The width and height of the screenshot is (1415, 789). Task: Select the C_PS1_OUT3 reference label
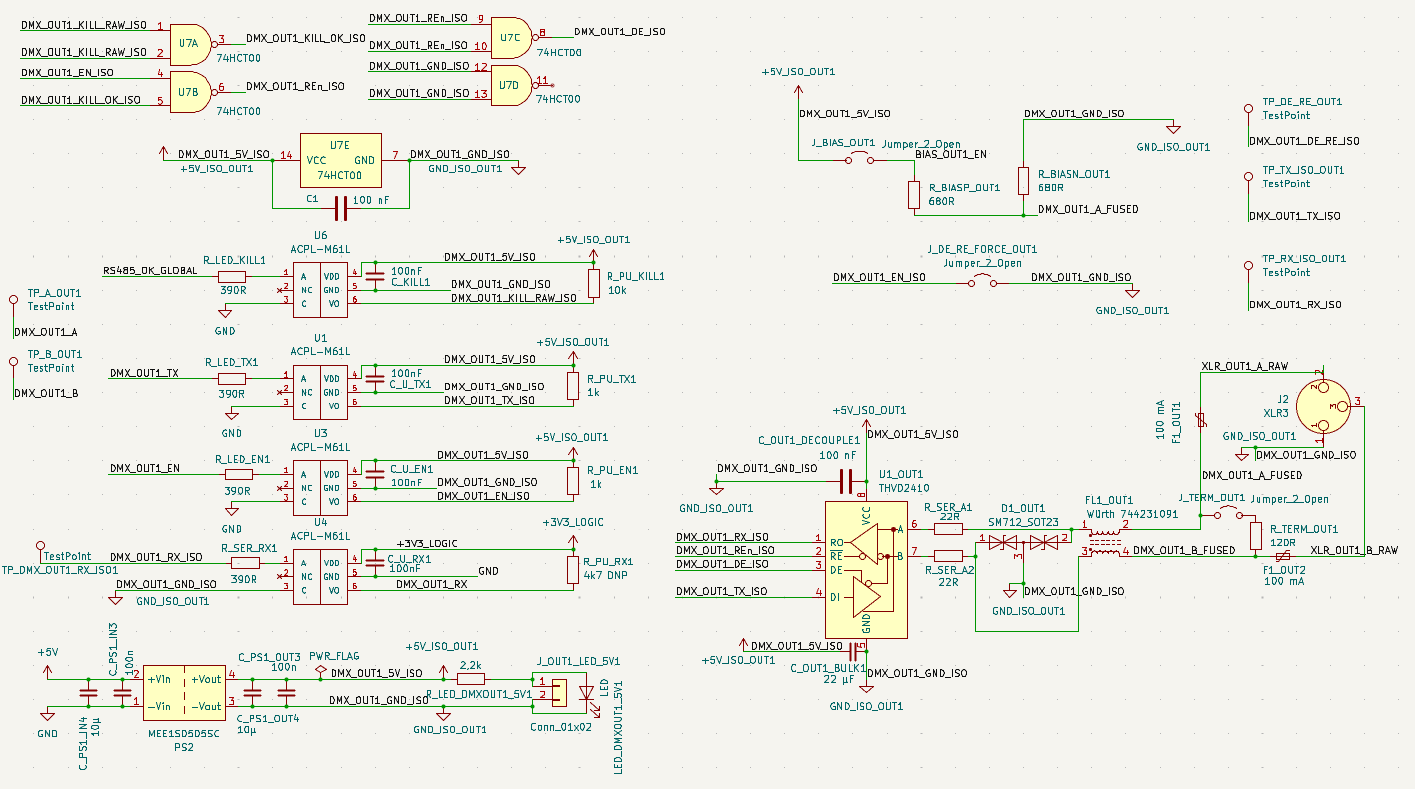(x=269, y=656)
